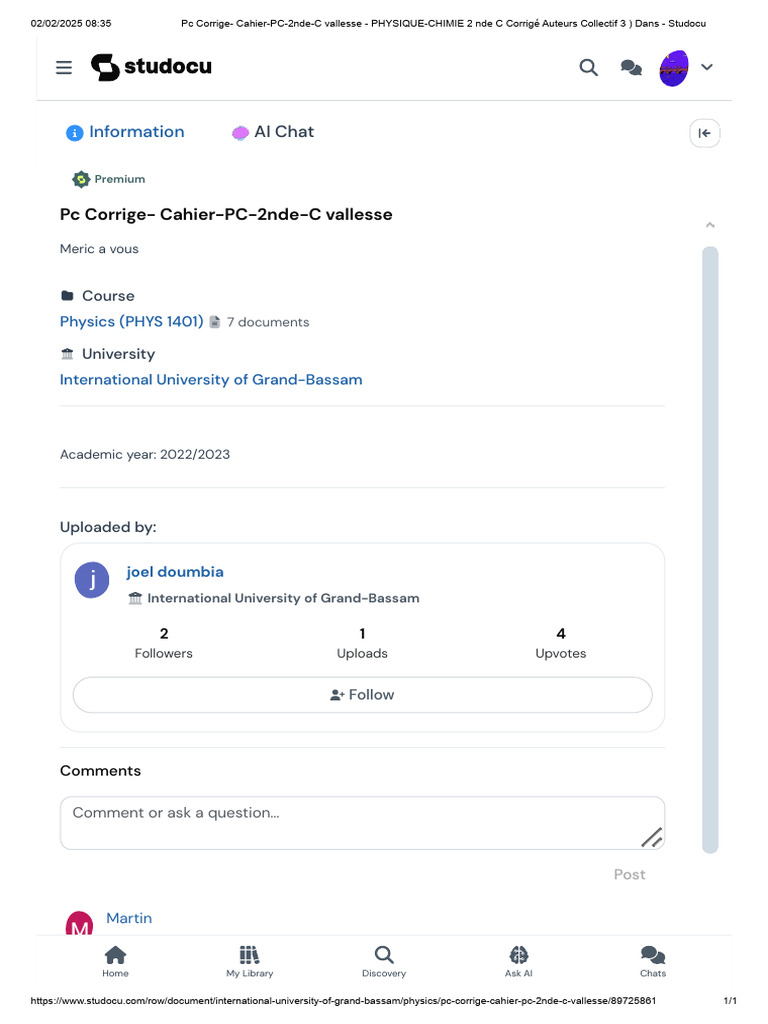This screenshot has width=768, height=1024.
Task: Open My Library in bottom navigation
Action: [249, 961]
